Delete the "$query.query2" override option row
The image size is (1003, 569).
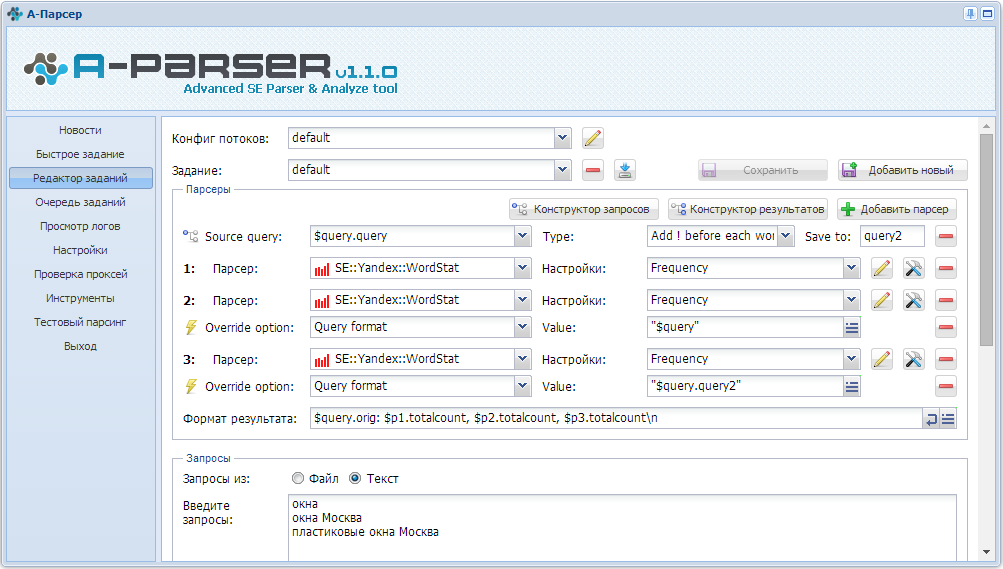pyautogui.click(x=945, y=386)
